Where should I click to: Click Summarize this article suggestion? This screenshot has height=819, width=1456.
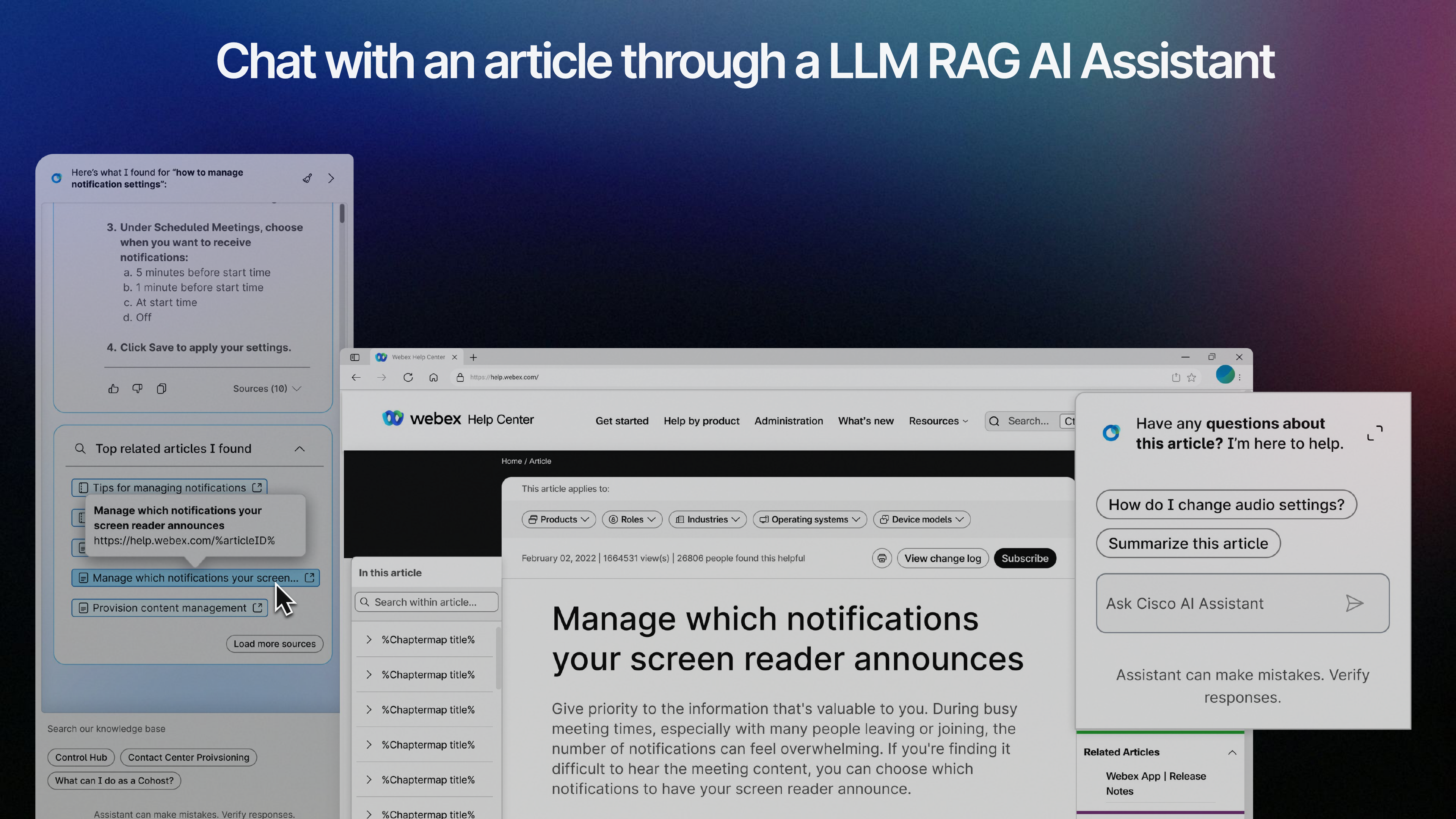point(1188,543)
